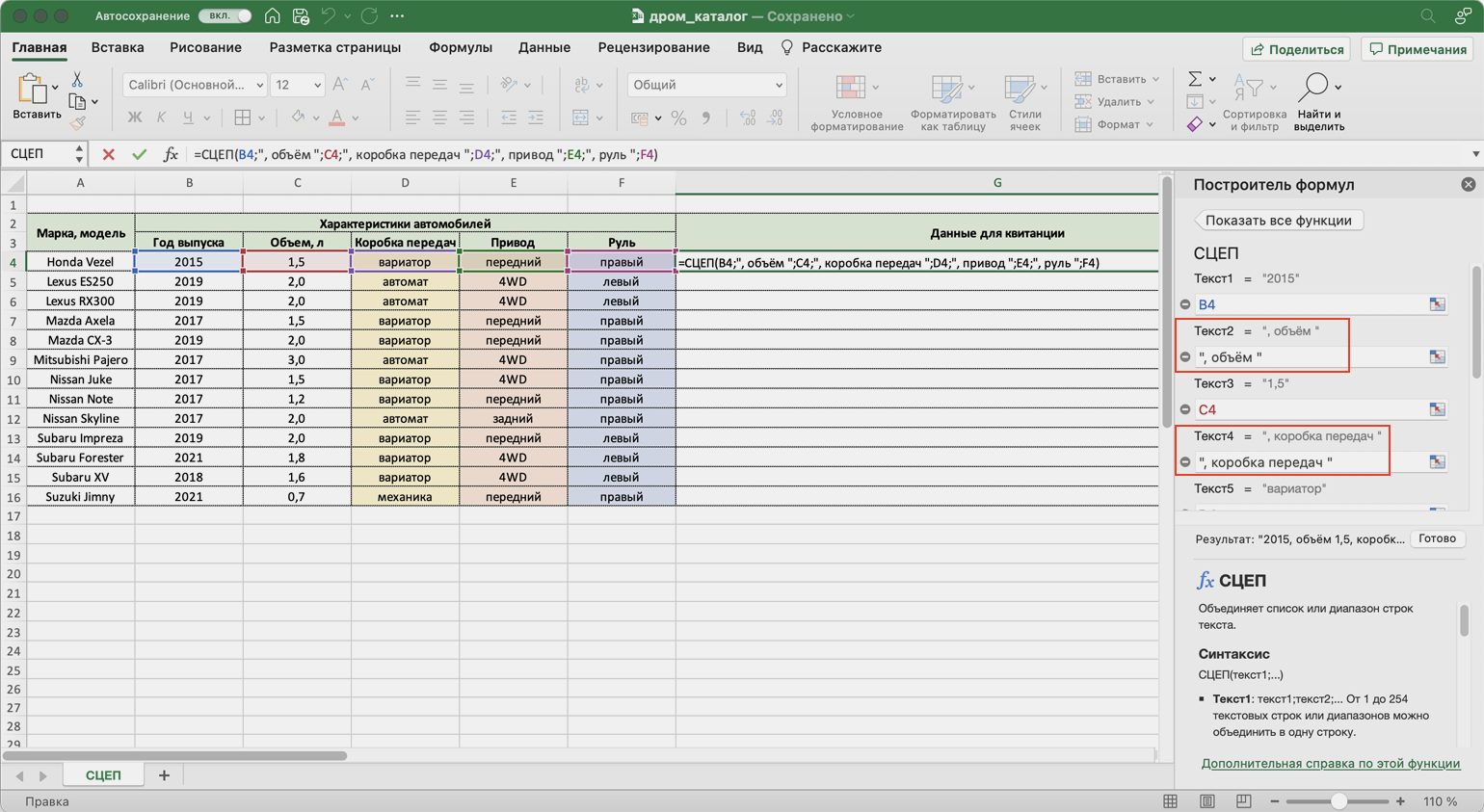This screenshot has height=812, width=1484.
Task: Open the Формулы ribbon tab
Action: pos(460,47)
